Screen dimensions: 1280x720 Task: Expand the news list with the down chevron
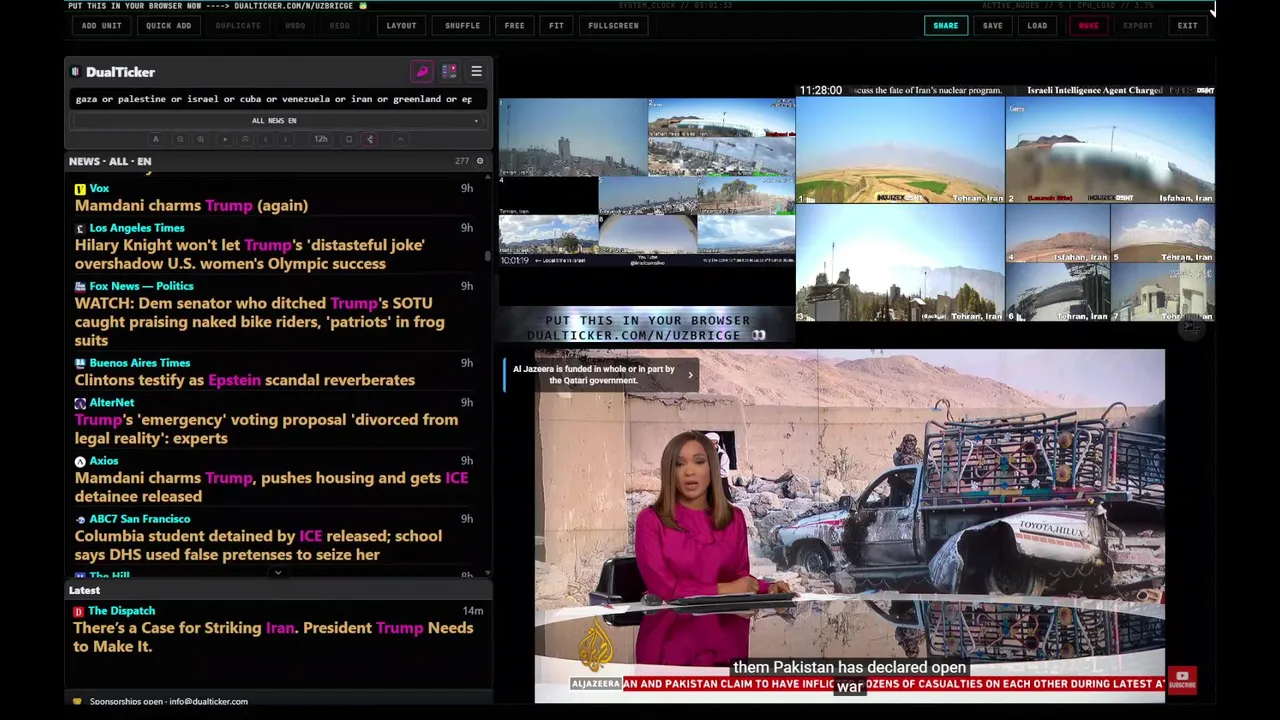pos(278,574)
